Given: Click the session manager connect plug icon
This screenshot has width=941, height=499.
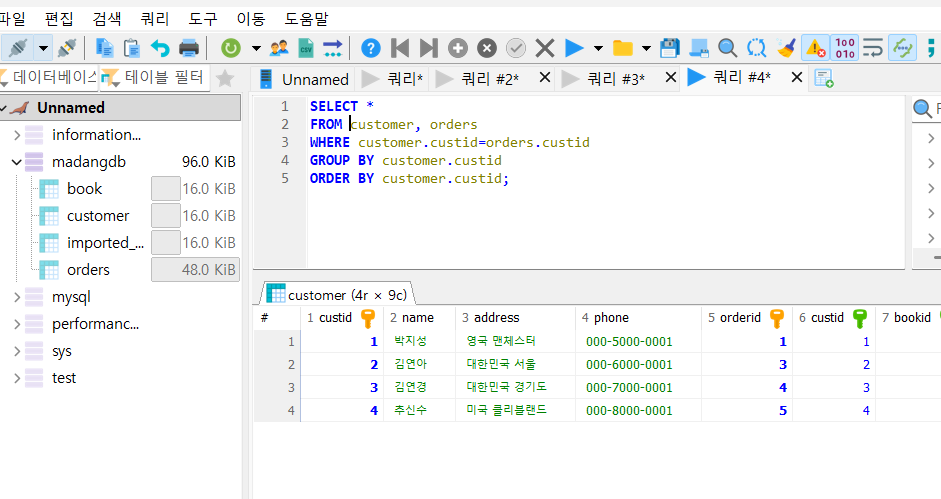Looking at the screenshot, I should [x=17, y=47].
